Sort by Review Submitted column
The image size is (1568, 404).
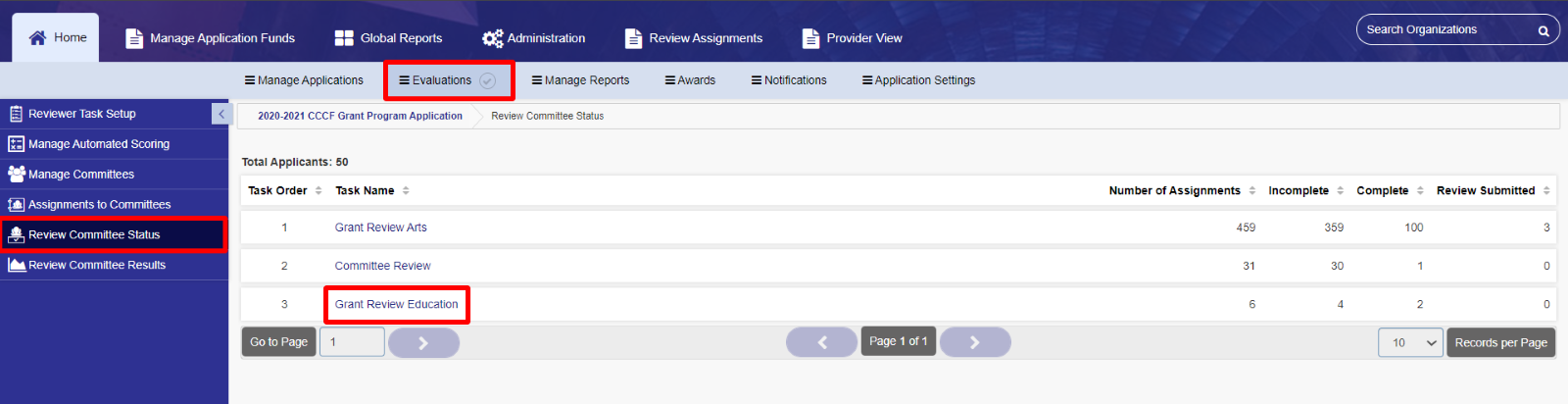coord(1494,190)
